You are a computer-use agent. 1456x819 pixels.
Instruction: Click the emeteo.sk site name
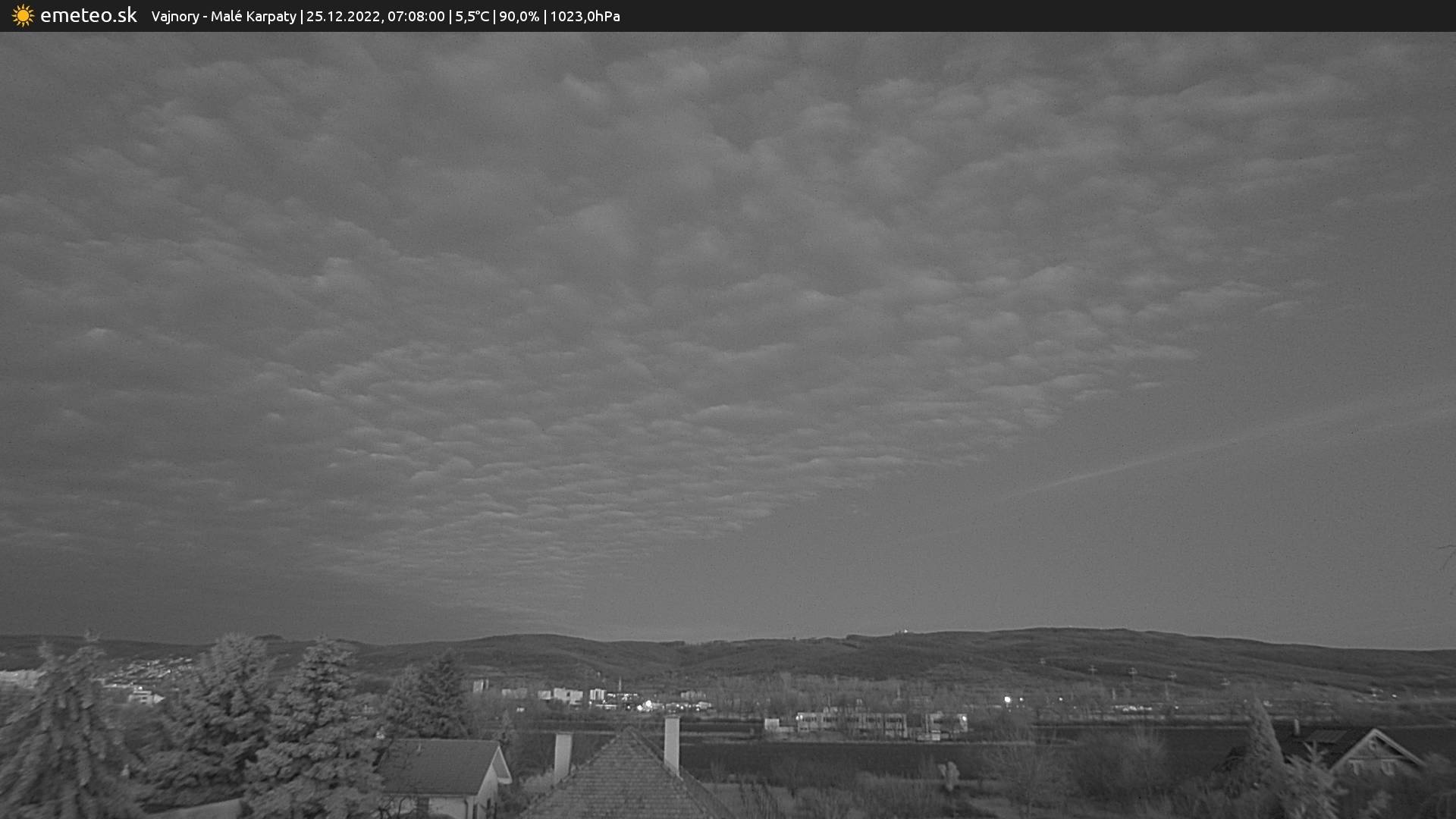(88, 16)
